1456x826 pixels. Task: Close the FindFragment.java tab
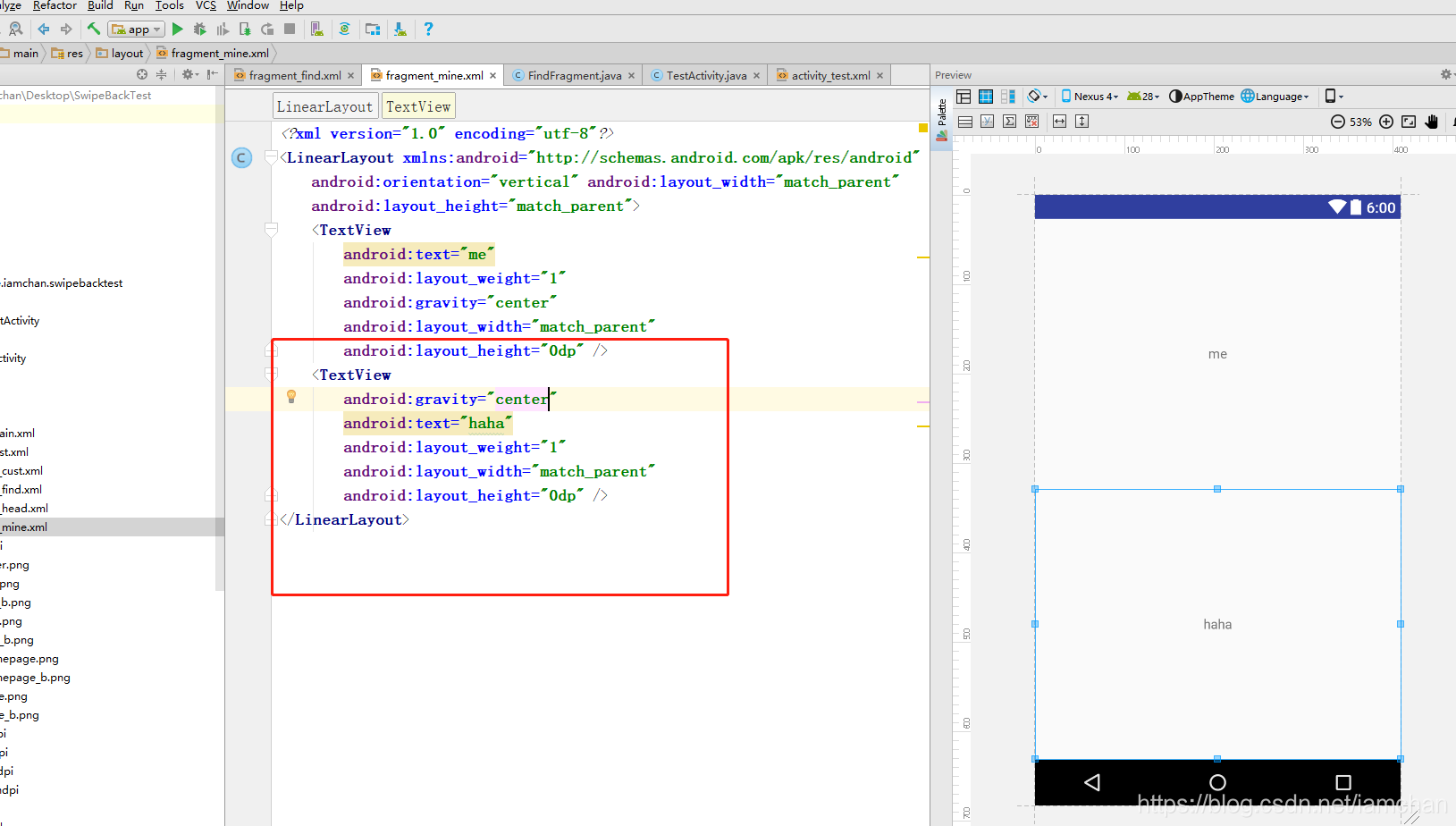(631, 76)
